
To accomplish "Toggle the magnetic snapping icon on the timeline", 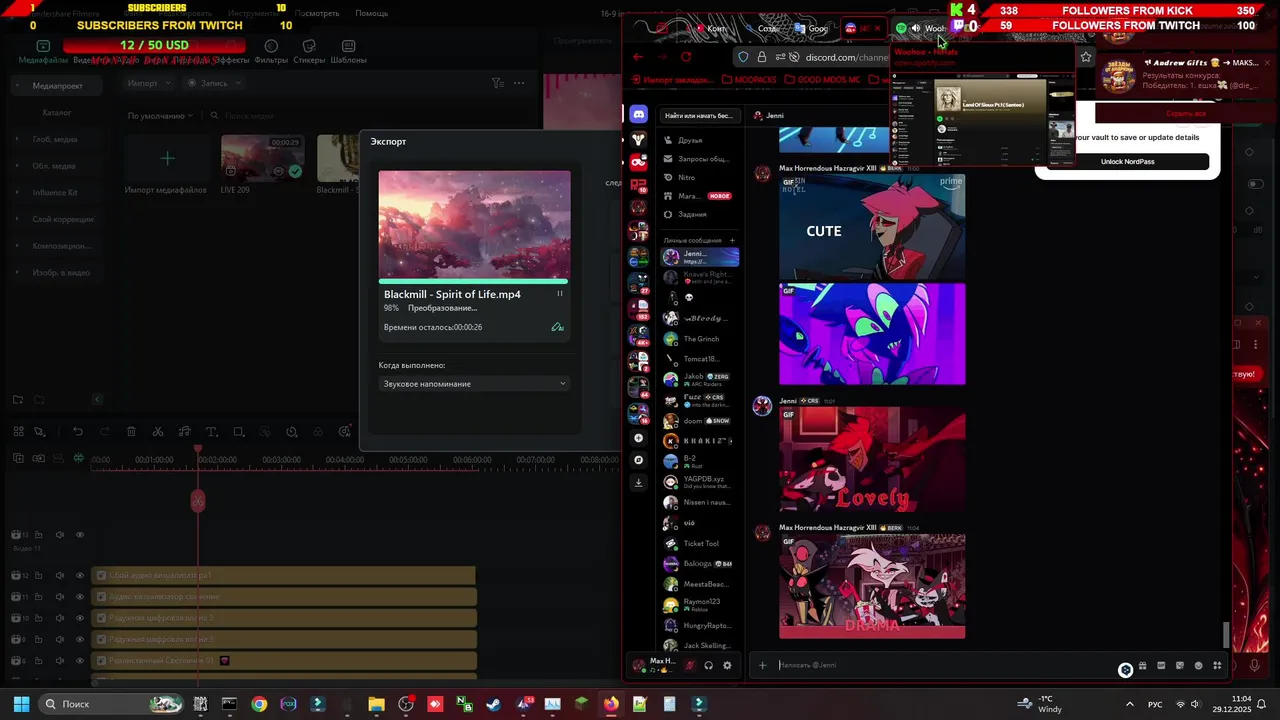I will (78, 459).
